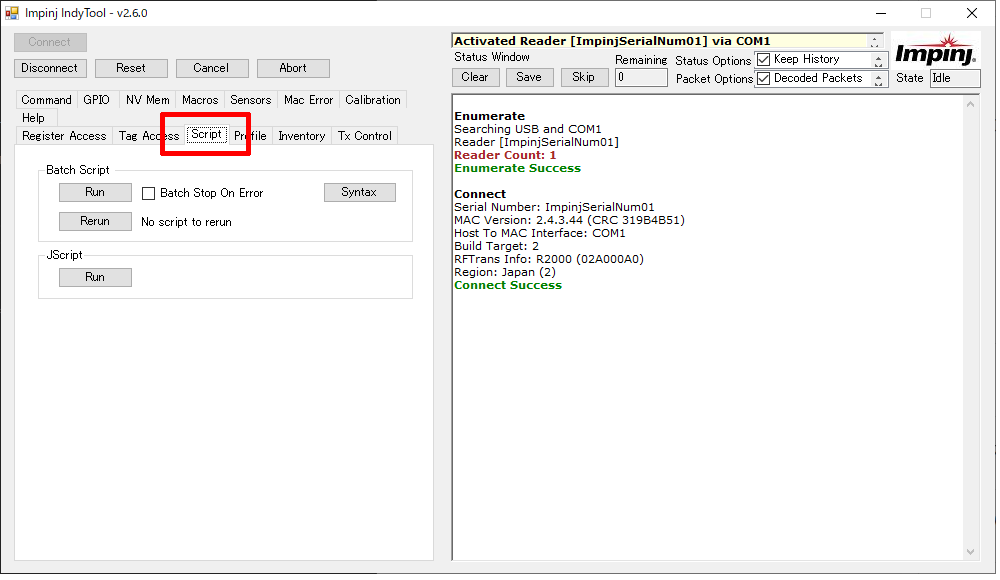The image size is (1000, 580).
Task: Open the Inventory tab
Action: [302, 136]
